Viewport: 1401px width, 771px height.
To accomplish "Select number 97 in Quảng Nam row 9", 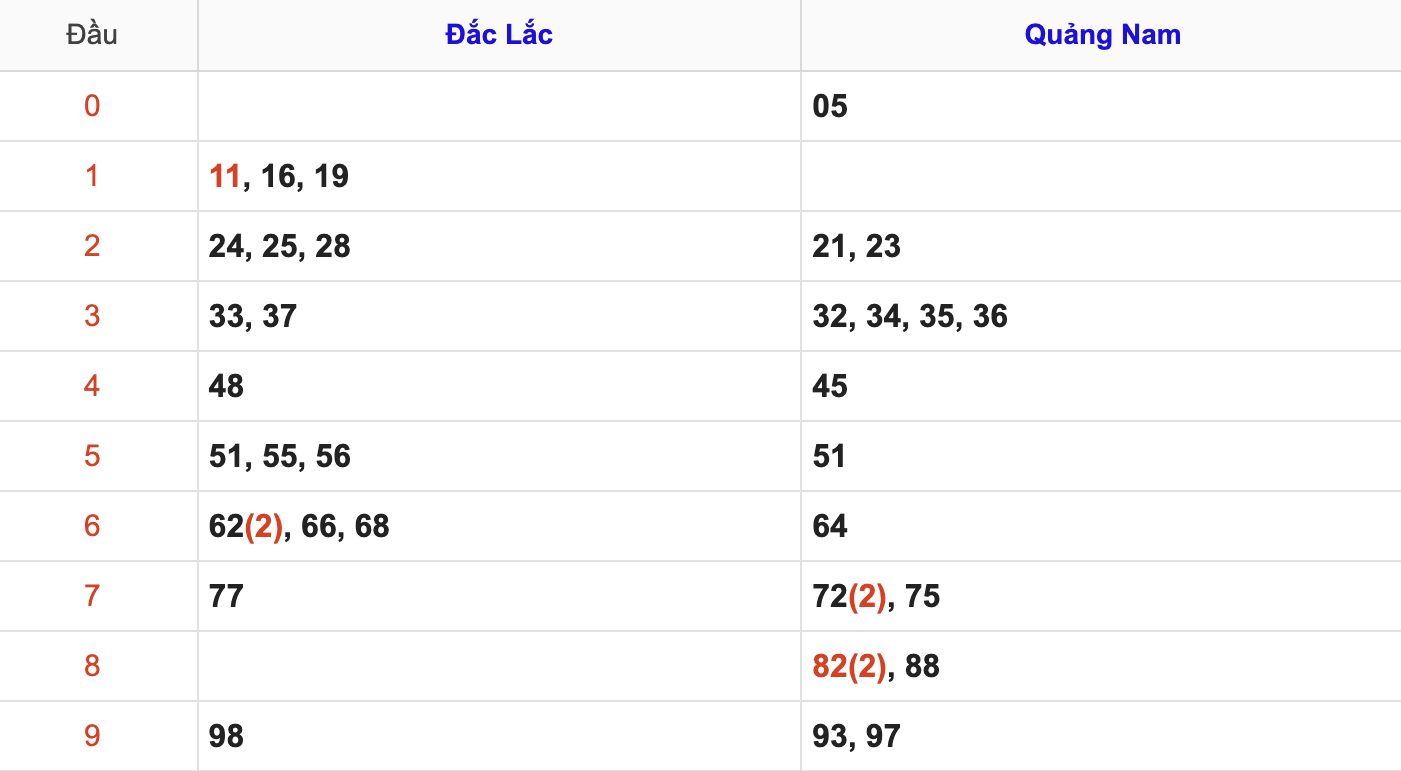I will click(883, 737).
